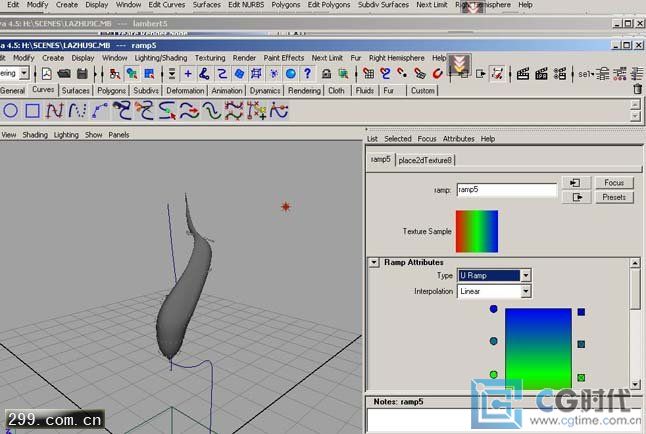The image size is (646, 434).
Task: Click the go to input connection button
Action: (576, 183)
